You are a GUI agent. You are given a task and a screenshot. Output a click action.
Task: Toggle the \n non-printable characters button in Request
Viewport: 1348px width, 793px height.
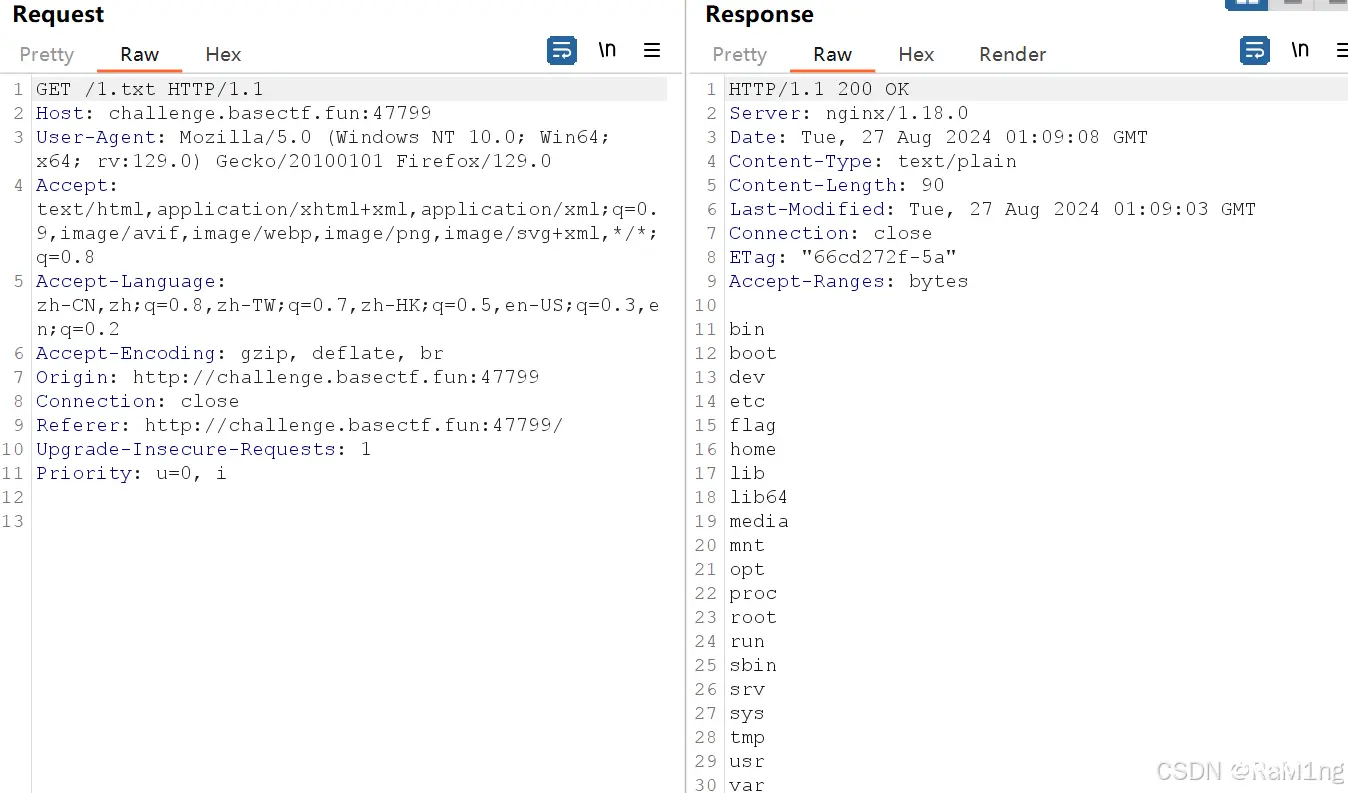click(x=607, y=49)
